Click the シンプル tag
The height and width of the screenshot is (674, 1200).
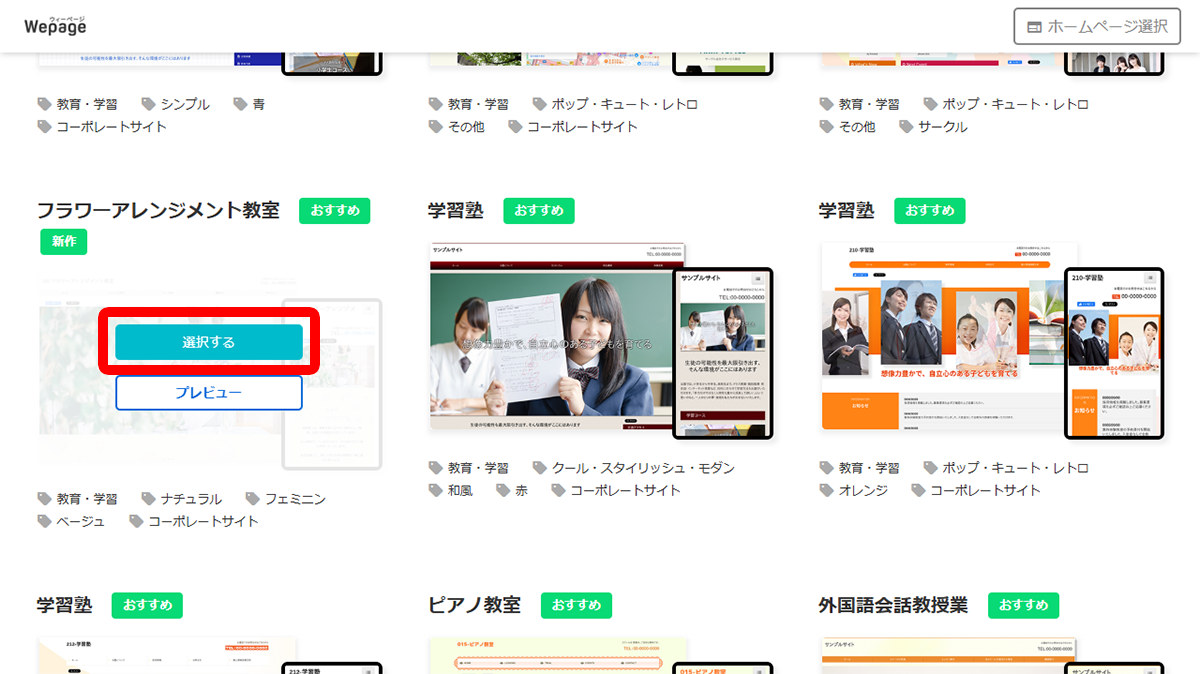click(185, 104)
